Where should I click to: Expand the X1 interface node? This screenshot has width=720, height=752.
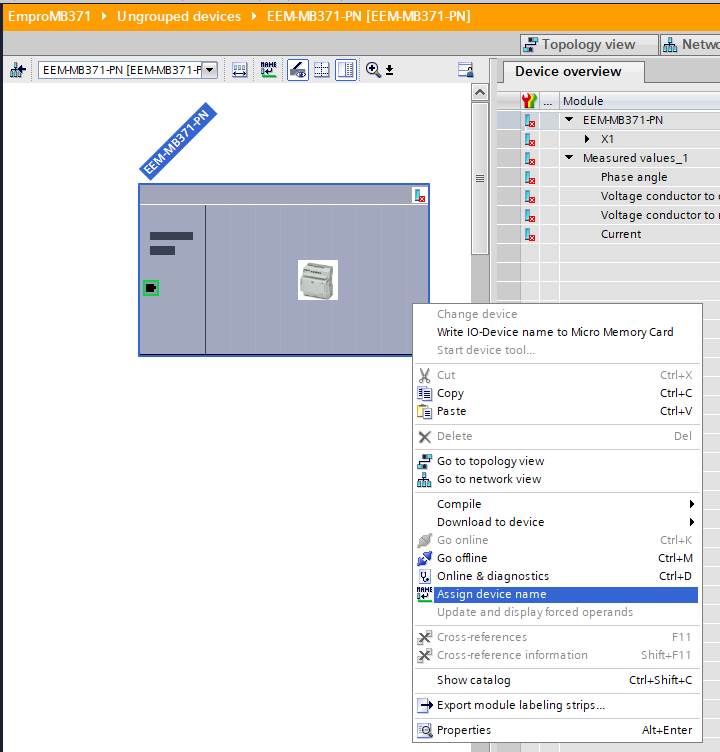(587, 139)
